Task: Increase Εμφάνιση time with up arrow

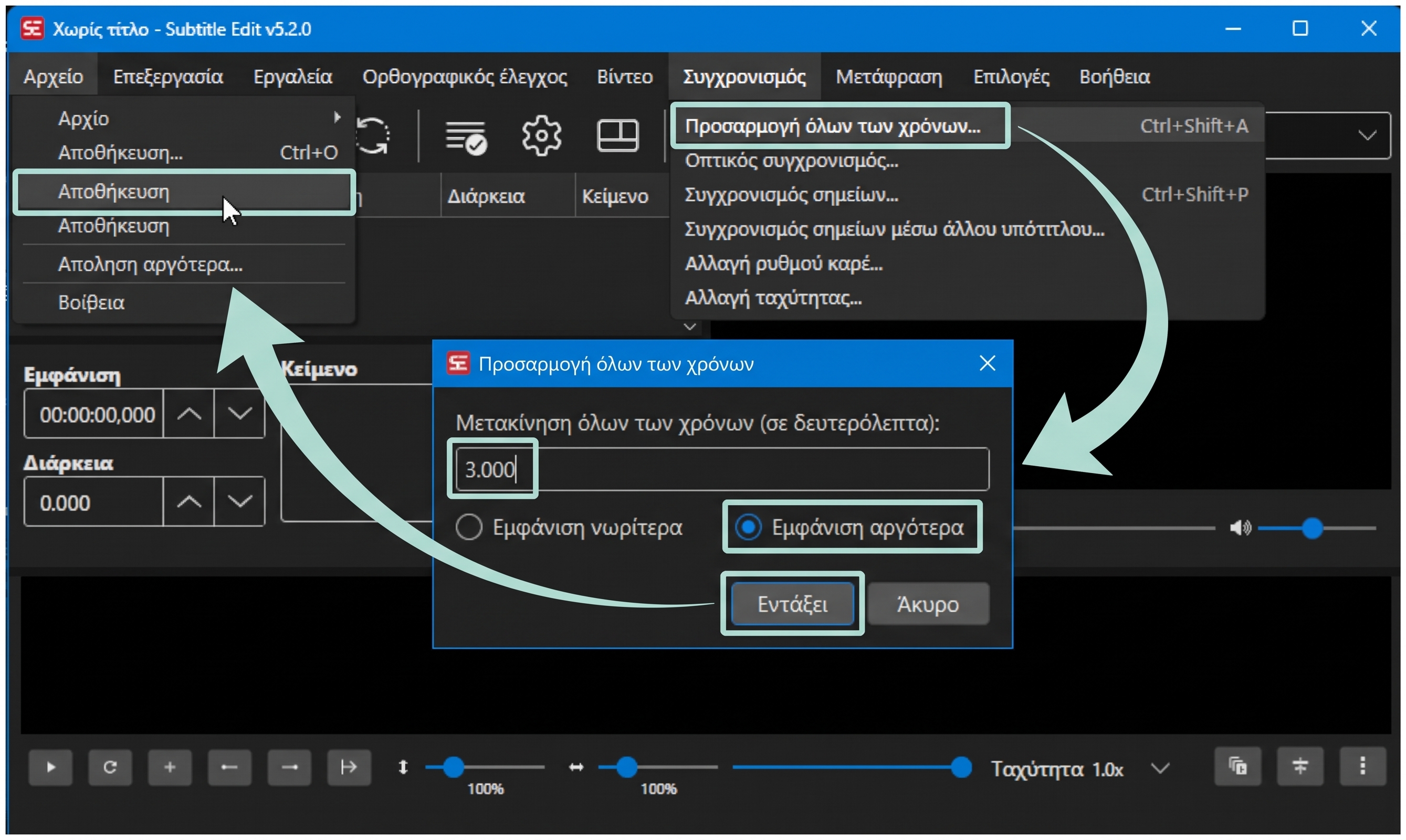Action: pos(188,414)
